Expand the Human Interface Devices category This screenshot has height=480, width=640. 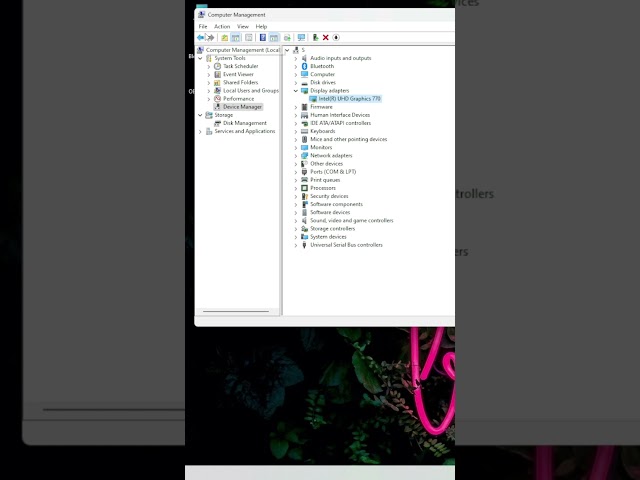[296, 115]
